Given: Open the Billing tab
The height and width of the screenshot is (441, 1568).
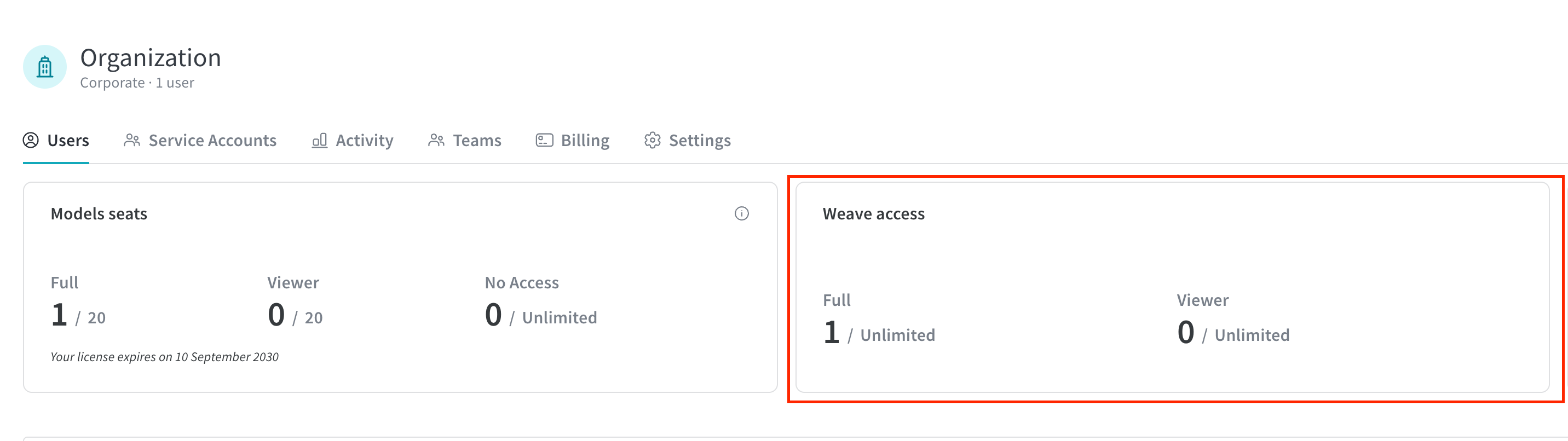Looking at the screenshot, I should [572, 141].
